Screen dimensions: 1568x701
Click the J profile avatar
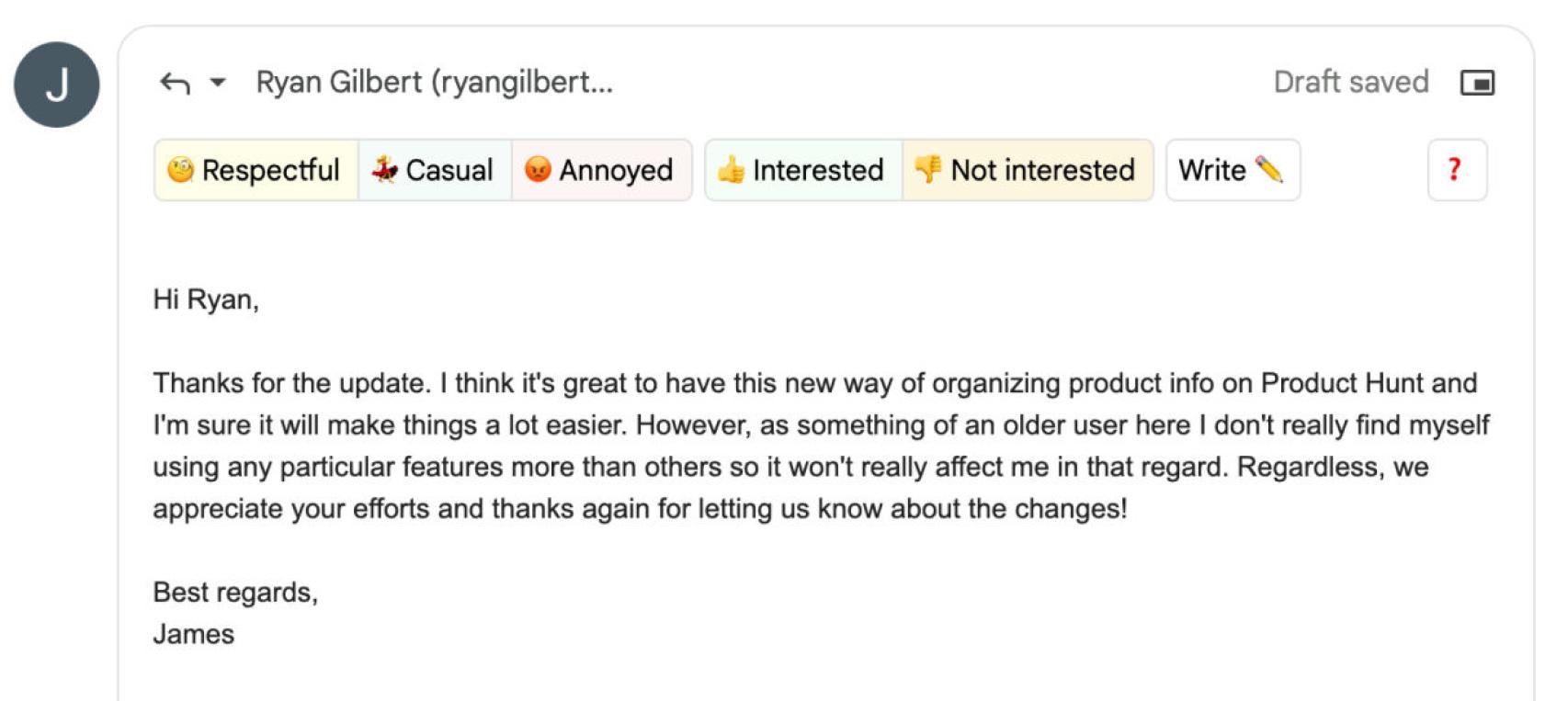point(57,85)
